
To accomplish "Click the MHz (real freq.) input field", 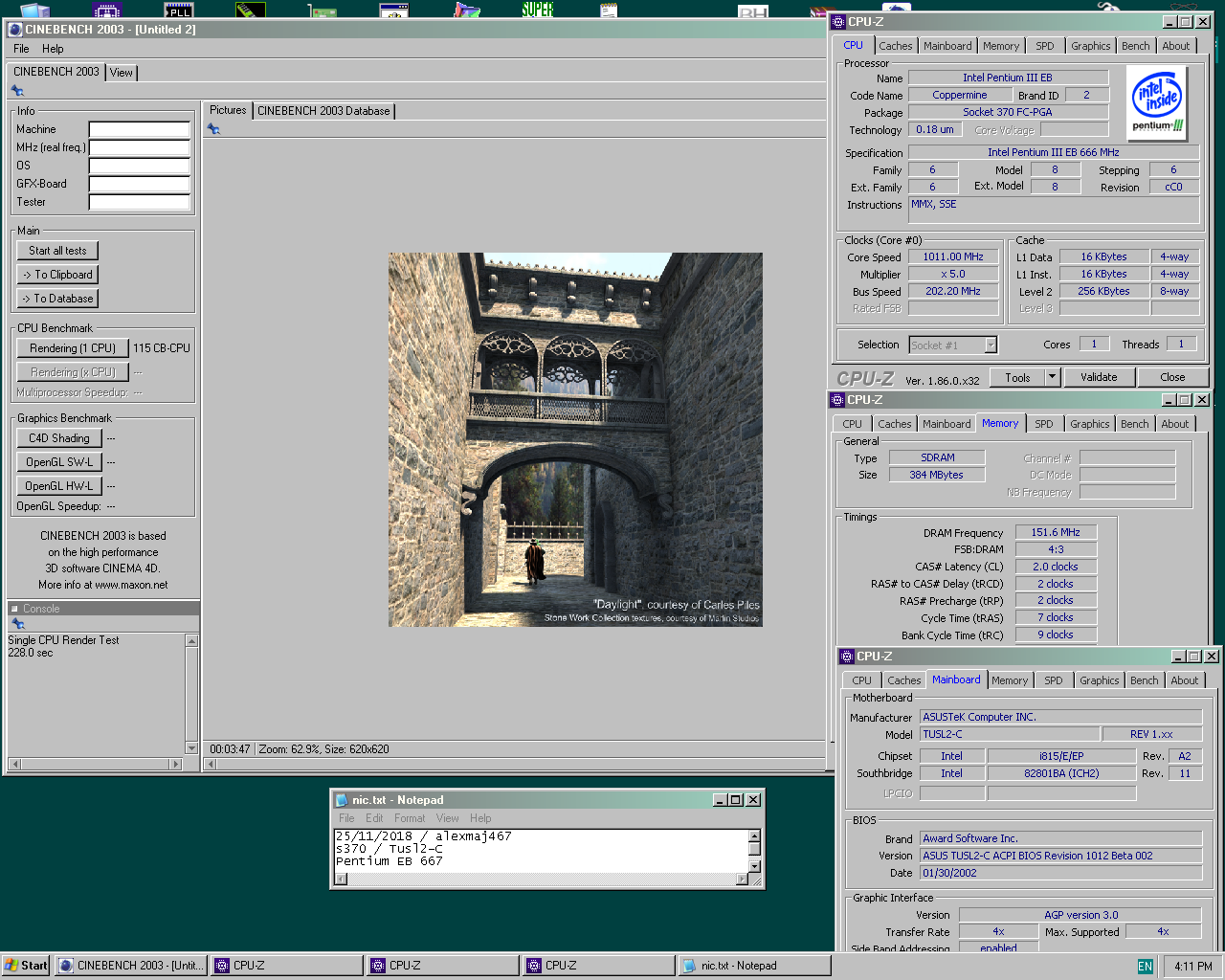I will coord(140,147).
